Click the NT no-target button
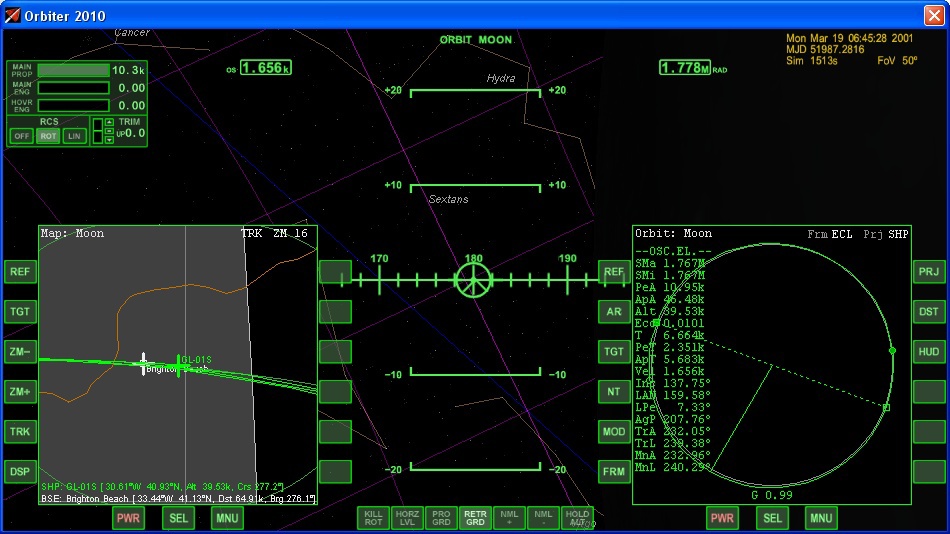The height and width of the screenshot is (534, 950). [x=614, y=392]
